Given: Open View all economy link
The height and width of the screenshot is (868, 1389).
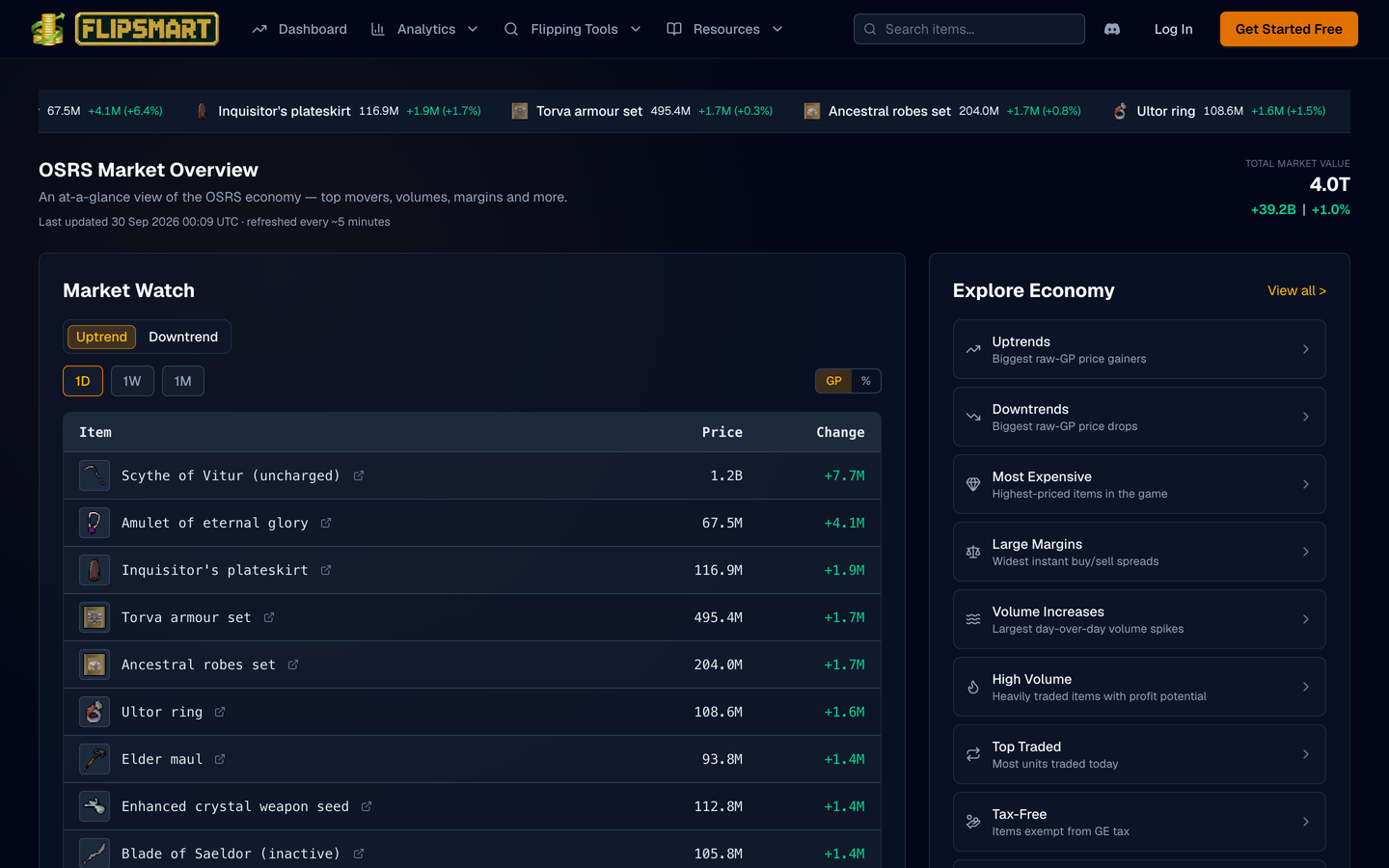Looking at the screenshot, I should (1296, 290).
